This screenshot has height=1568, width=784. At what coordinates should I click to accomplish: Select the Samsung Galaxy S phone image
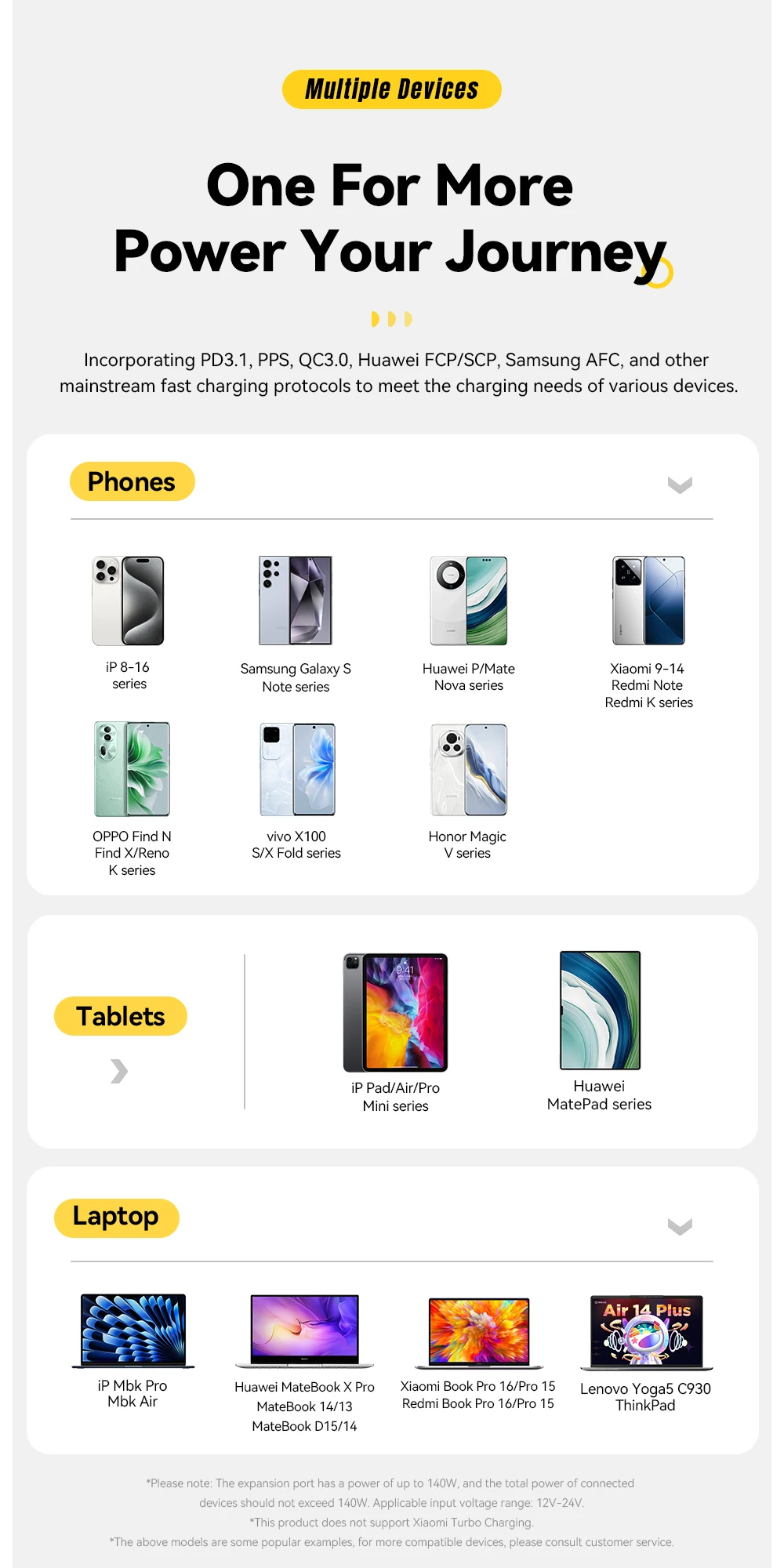pyautogui.click(x=296, y=601)
